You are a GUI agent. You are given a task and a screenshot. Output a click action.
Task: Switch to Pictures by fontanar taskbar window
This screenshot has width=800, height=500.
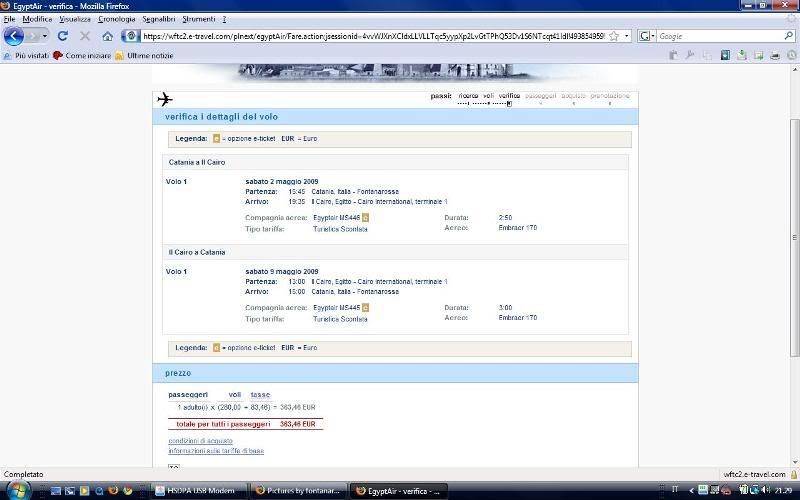pos(299,491)
